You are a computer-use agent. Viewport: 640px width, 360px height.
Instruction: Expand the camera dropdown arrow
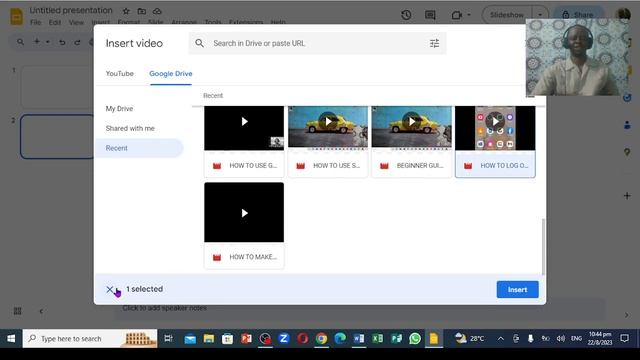pos(469,15)
